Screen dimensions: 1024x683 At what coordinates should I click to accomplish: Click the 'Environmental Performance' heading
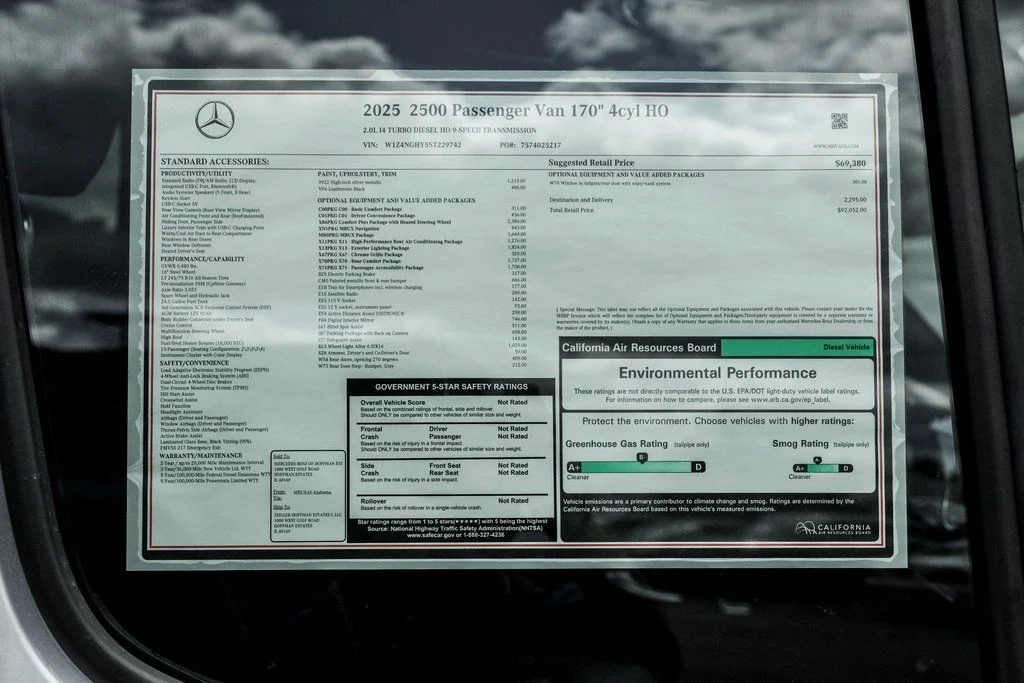pos(718,373)
